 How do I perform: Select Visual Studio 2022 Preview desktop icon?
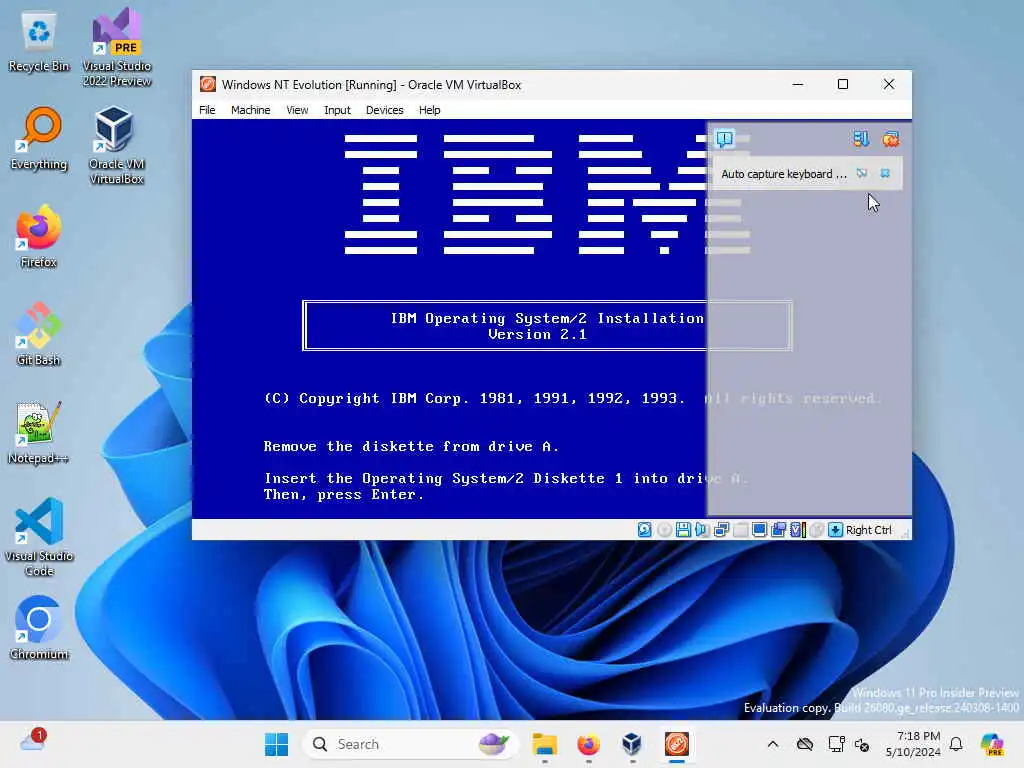tap(117, 47)
